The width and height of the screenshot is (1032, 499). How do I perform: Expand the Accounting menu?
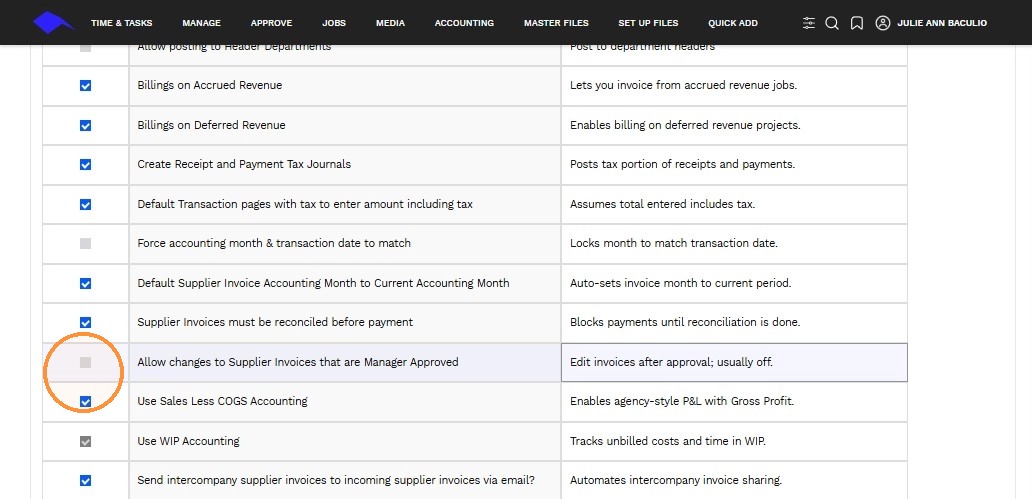click(464, 23)
